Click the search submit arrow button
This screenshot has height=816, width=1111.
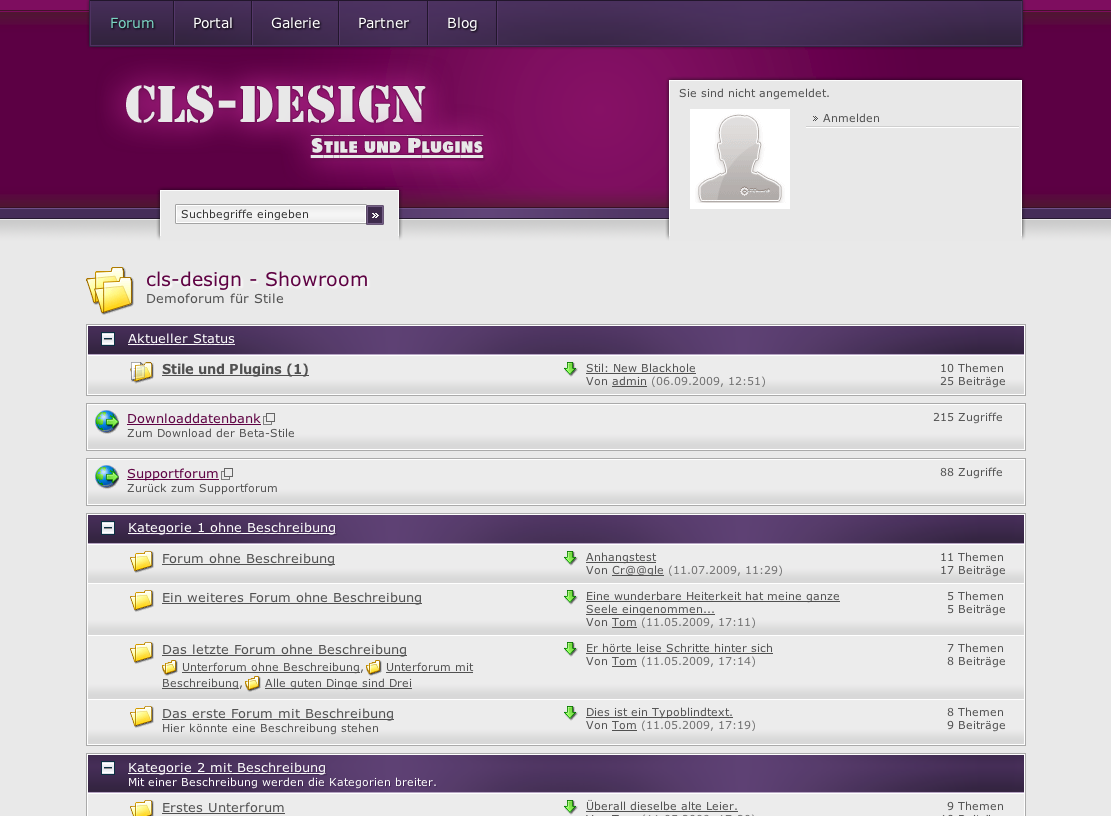pyautogui.click(x=375, y=215)
